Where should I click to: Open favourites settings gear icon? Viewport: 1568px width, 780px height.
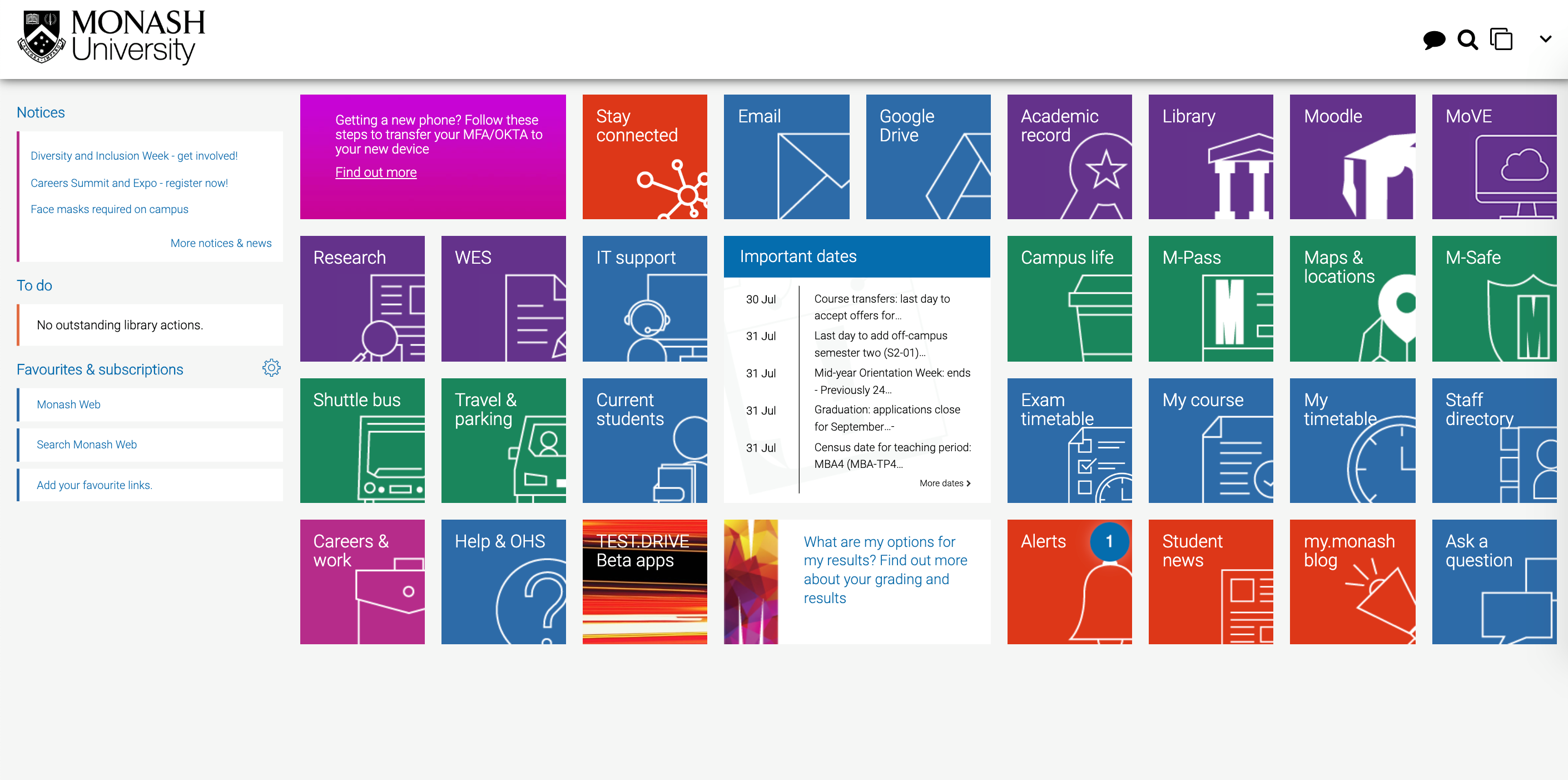(271, 367)
